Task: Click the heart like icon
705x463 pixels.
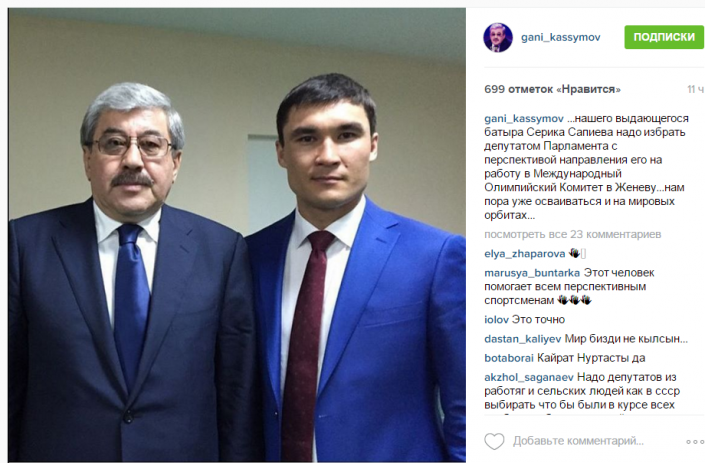Action: pyautogui.click(x=494, y=441)
